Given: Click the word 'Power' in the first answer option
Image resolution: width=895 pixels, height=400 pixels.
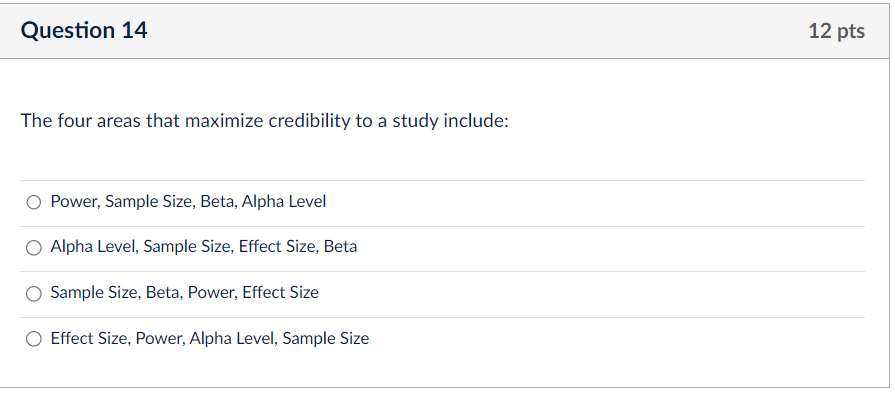Looking at the screenshot, I should coord(74,202).
